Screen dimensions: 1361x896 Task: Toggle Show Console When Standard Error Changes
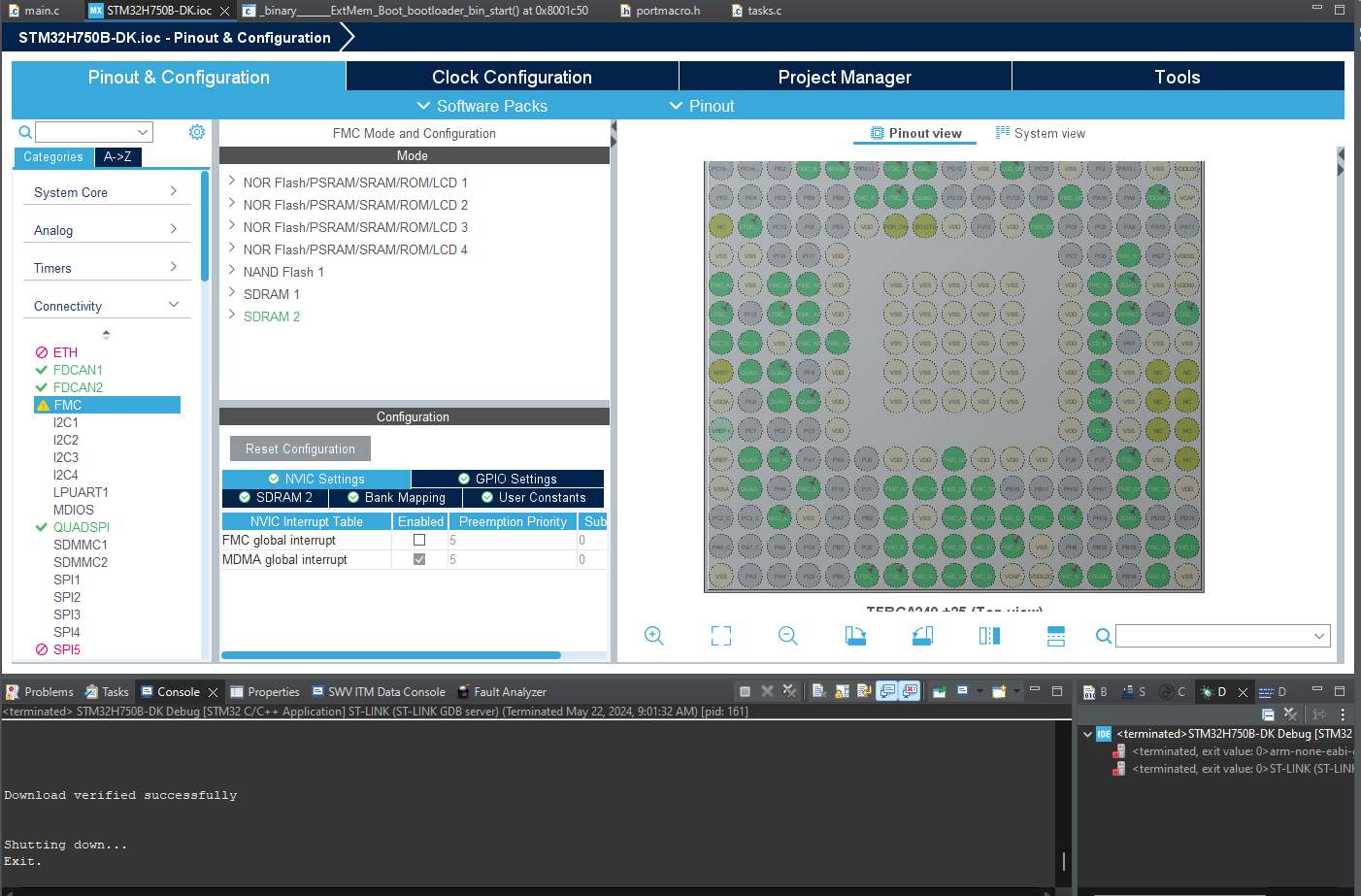click(910, 691)
